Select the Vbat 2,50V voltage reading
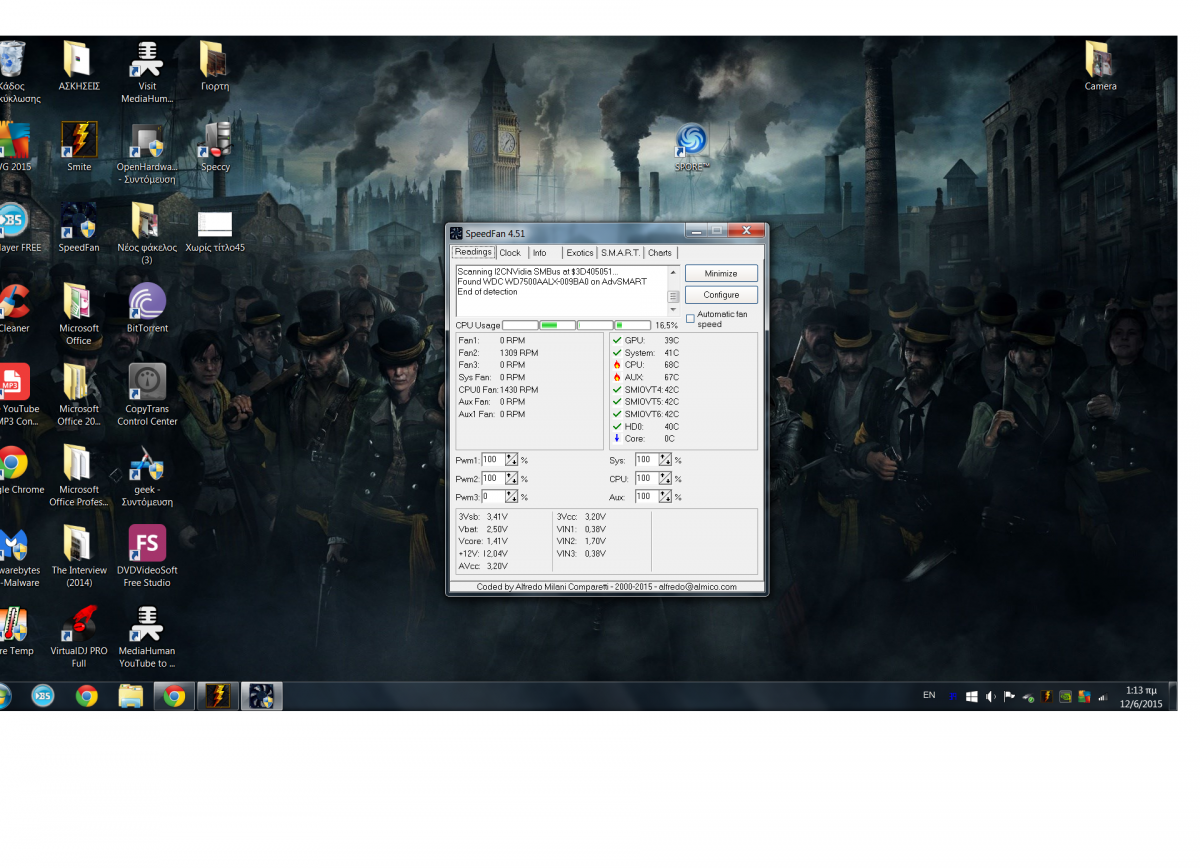 (x=483, y=529)
